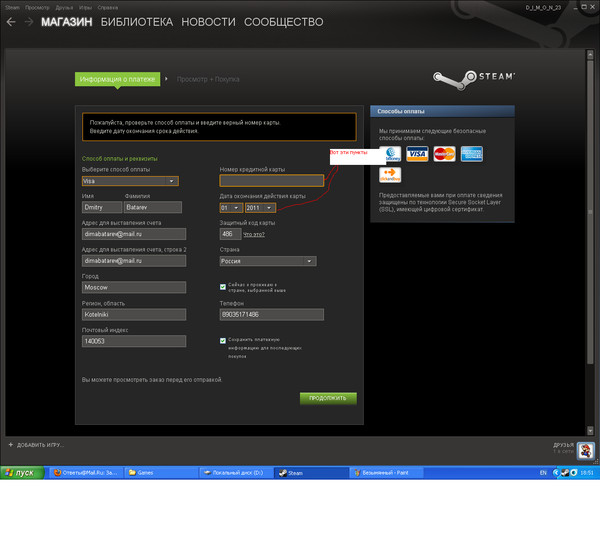Focus billing address first line field

tap(134, 234)
